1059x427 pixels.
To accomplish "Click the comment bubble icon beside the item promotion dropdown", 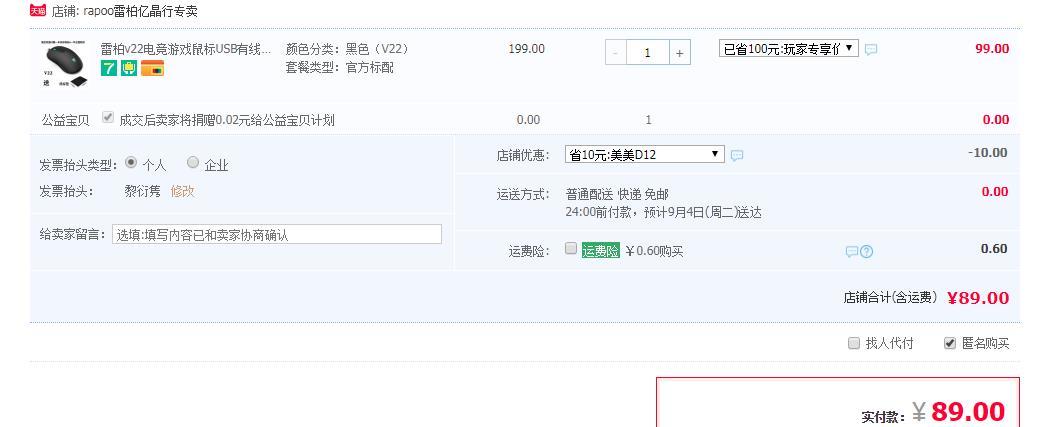I will (871, 49).
